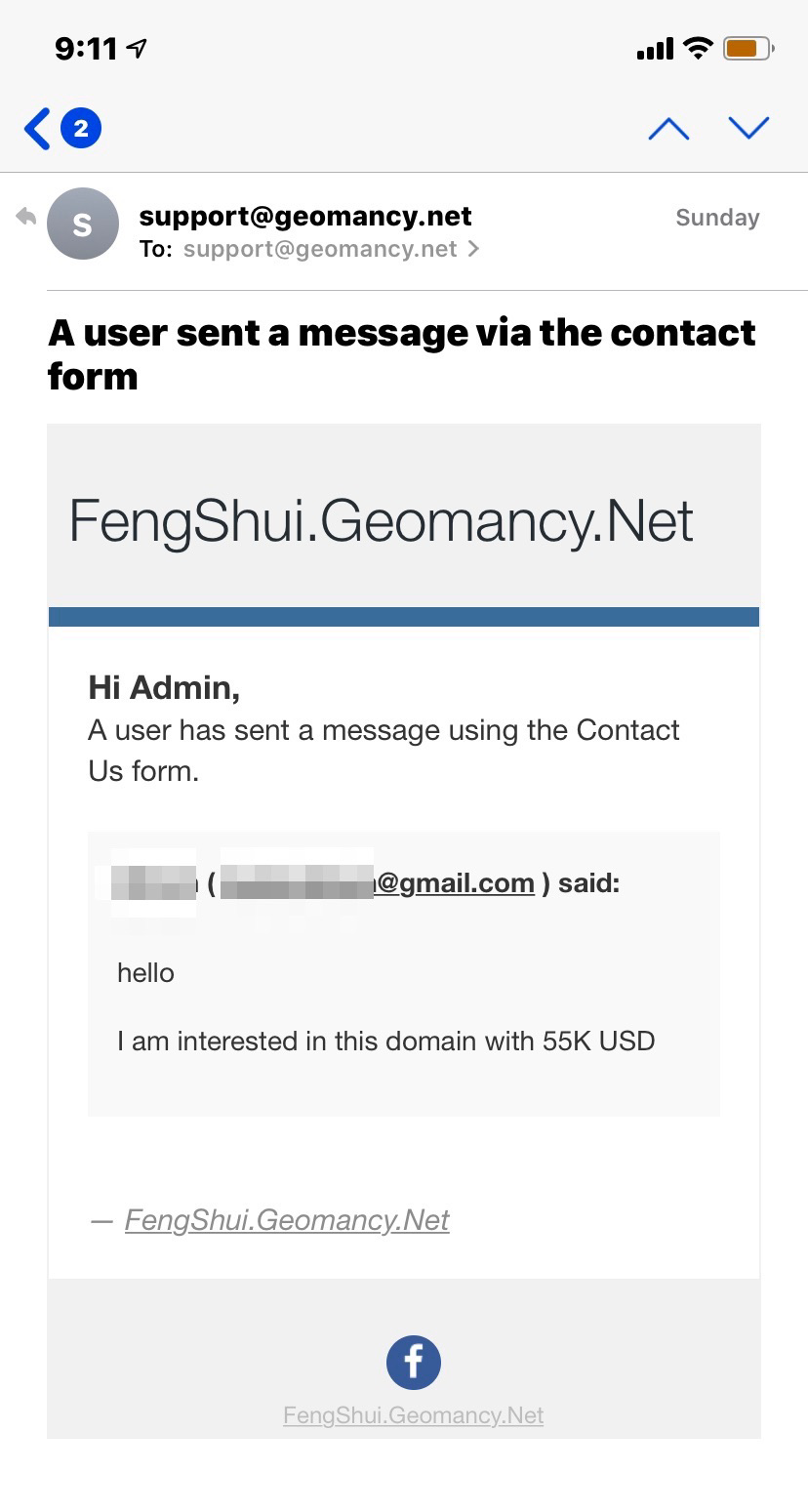Viewport: 808px width, 1512px height.
Task: Tap the cellular signal bars icon
Action: tap(655, 48)
